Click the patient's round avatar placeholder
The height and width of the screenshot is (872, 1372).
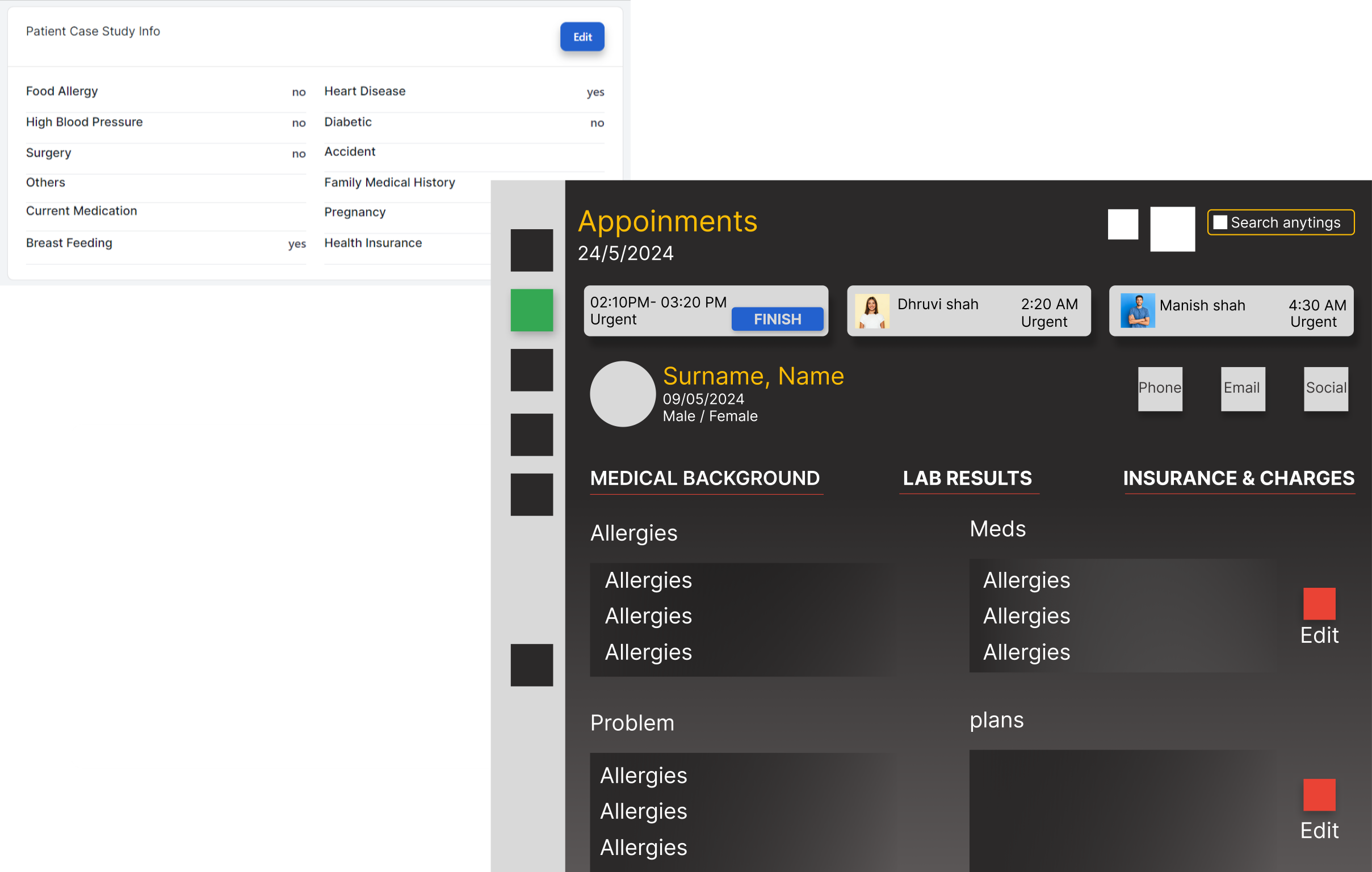(x=622, y=394)
